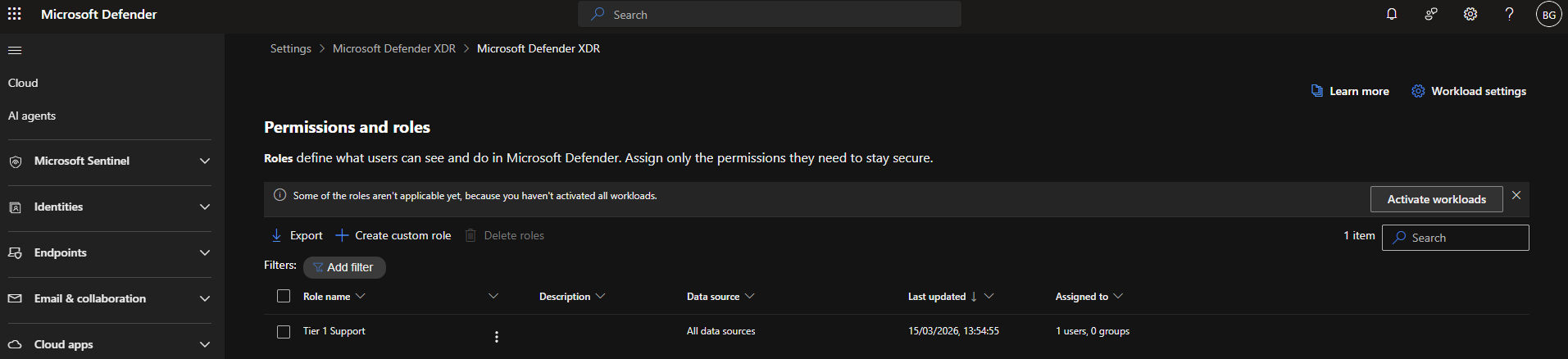Sort by the Last updated column
The width and height of the screenshot is (1568, 359).
click(937, 297)
